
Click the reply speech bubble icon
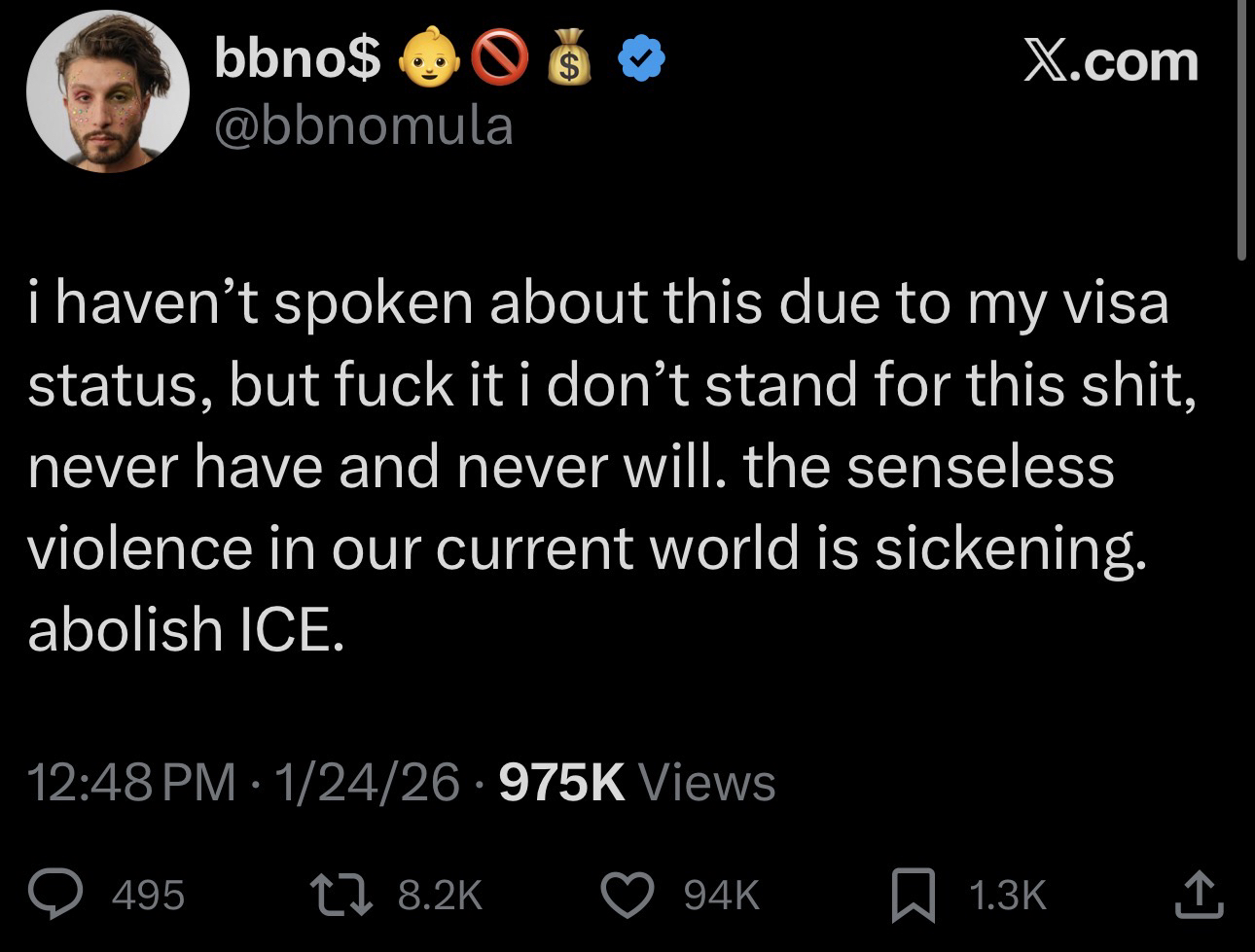click(x=58, y=895)
